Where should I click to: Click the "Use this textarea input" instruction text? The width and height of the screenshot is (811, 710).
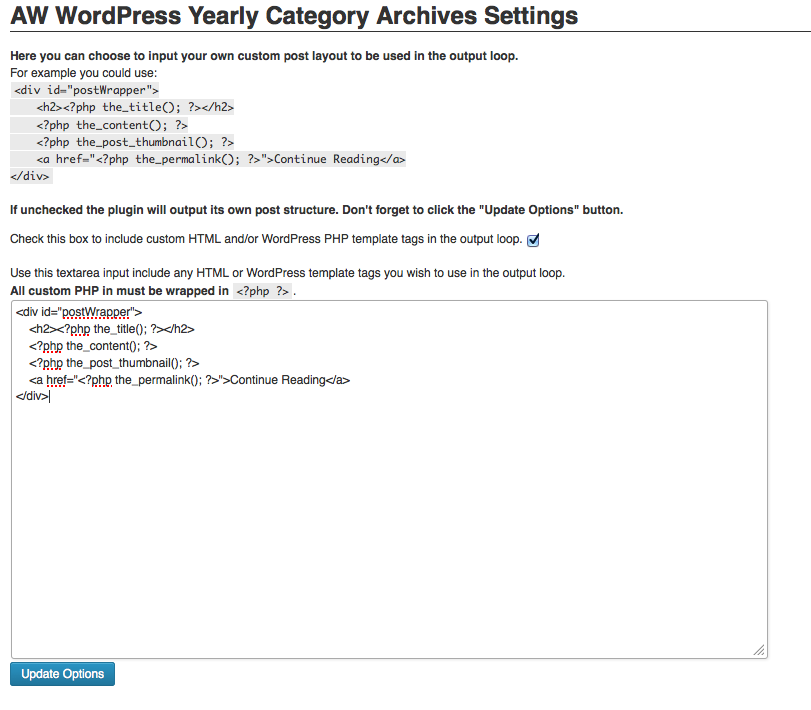tap(288, 273)
